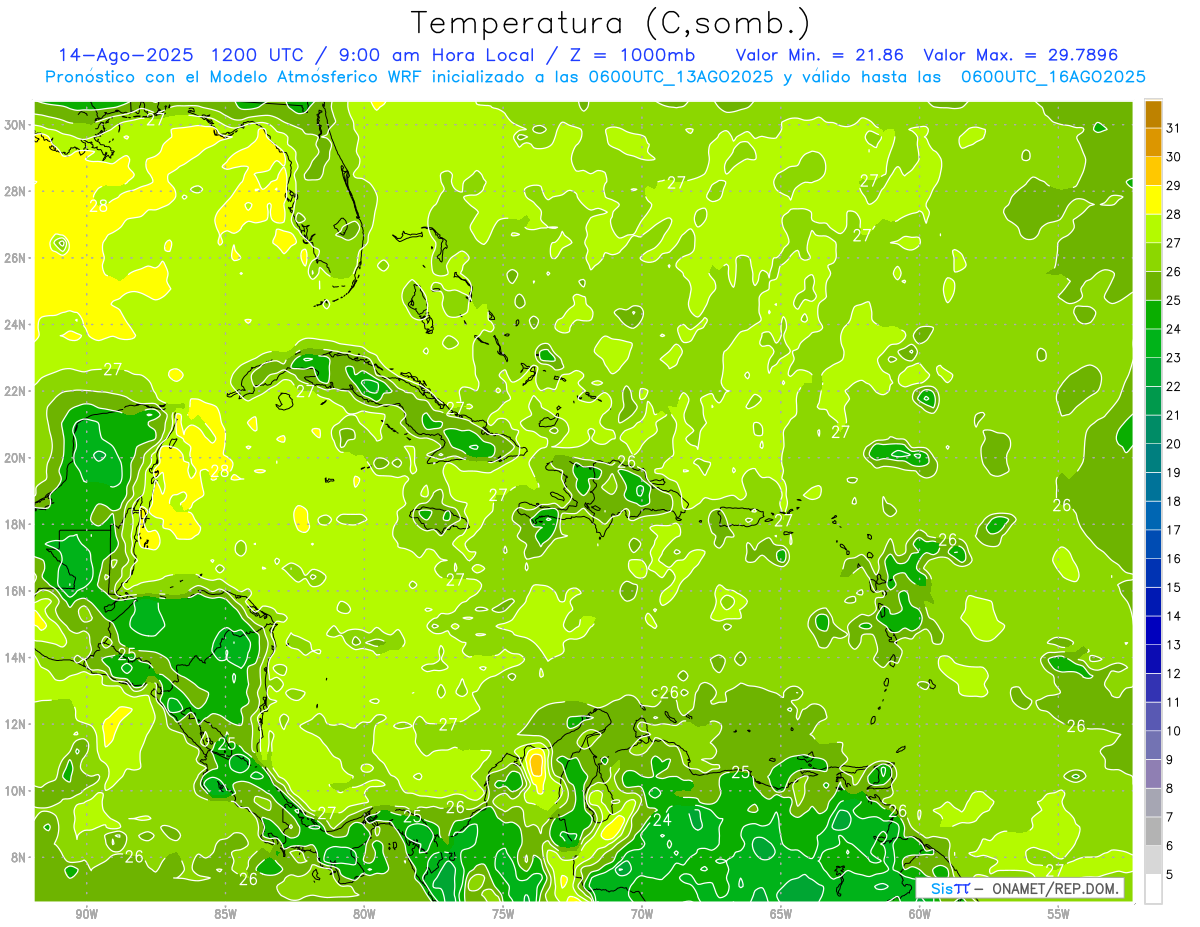This screenshot has width=1200, height=927.
Task: Click color scale label 29
Action: (x=1174, y=185)
